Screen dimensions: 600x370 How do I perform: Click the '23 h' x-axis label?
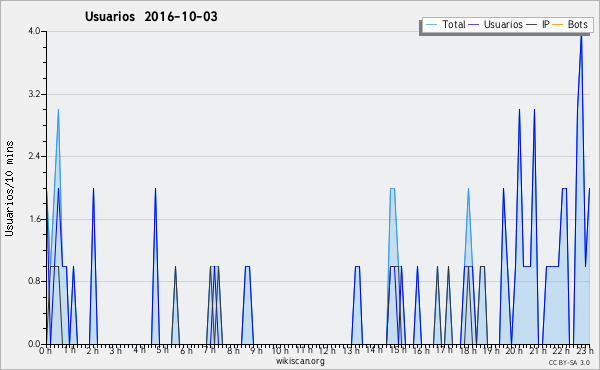(585, 350)
